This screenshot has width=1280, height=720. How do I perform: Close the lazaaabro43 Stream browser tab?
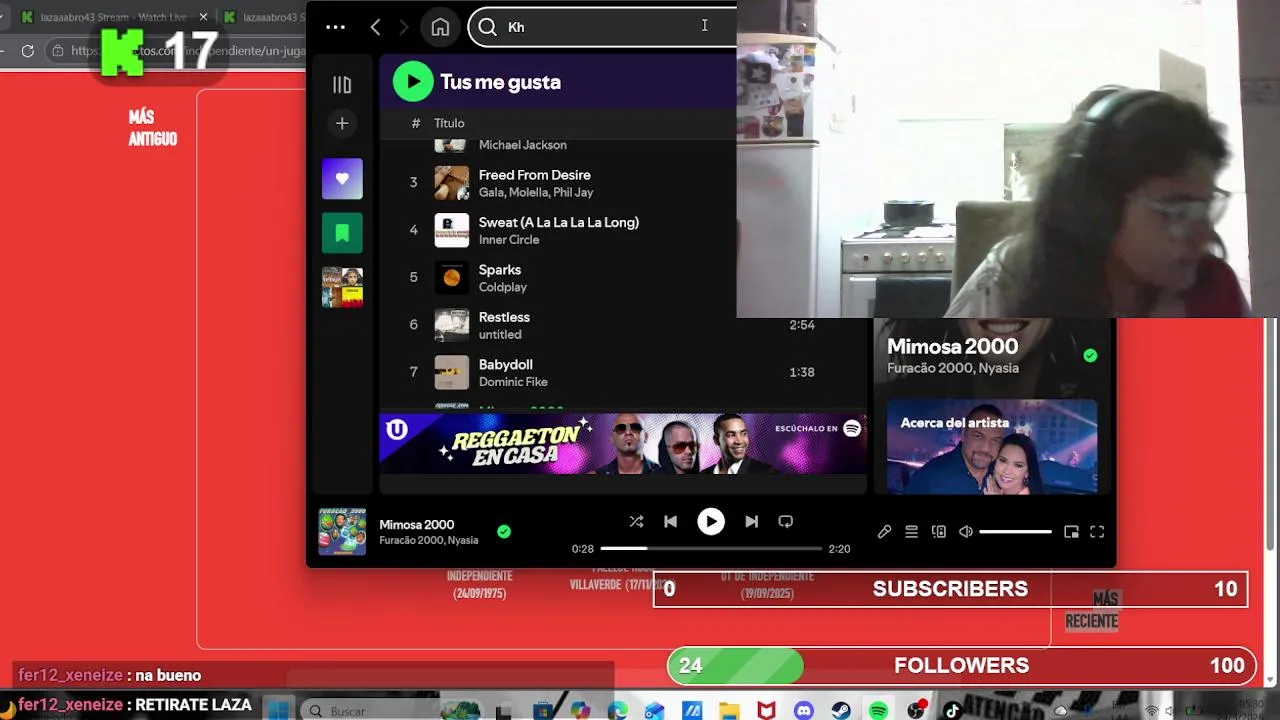(203, 17)
